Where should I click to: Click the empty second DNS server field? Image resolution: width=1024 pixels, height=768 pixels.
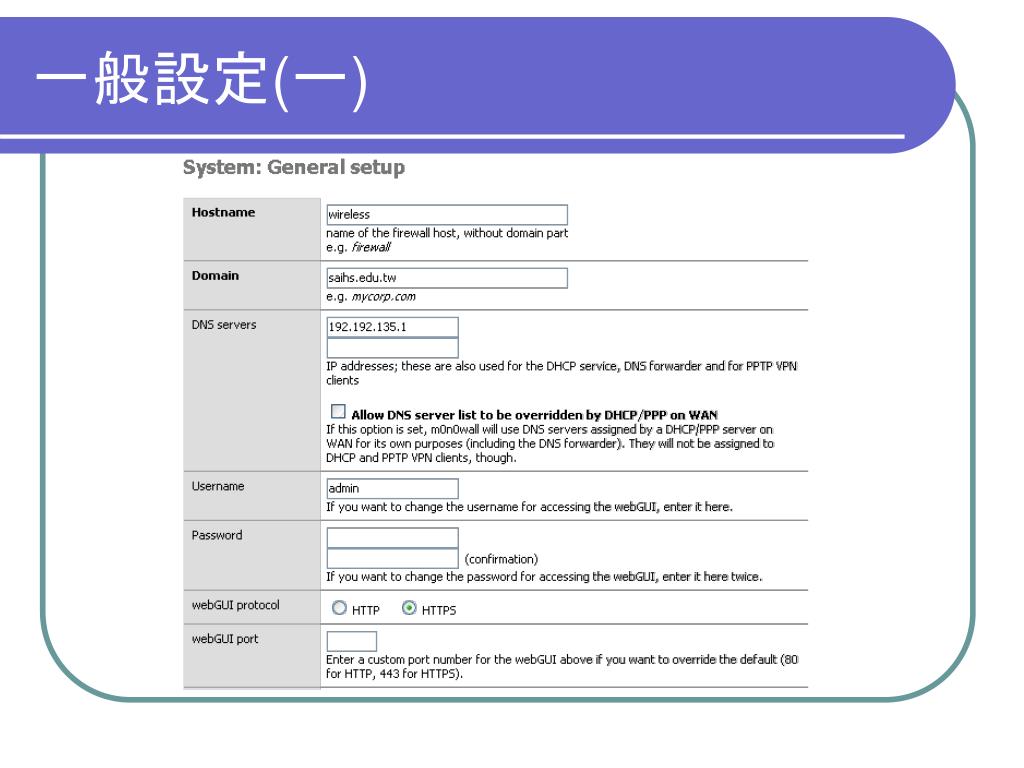[x=392, y=347]
